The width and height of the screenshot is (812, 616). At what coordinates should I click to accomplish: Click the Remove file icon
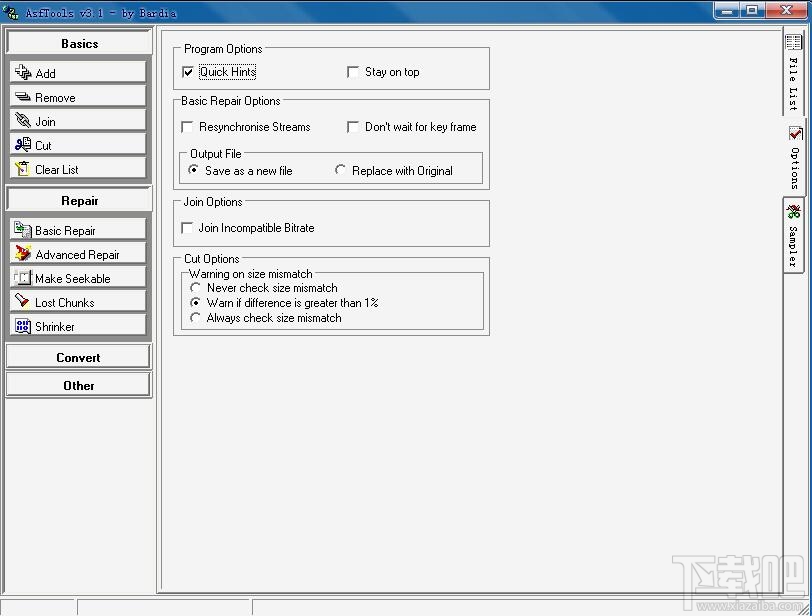coord(22,96)
